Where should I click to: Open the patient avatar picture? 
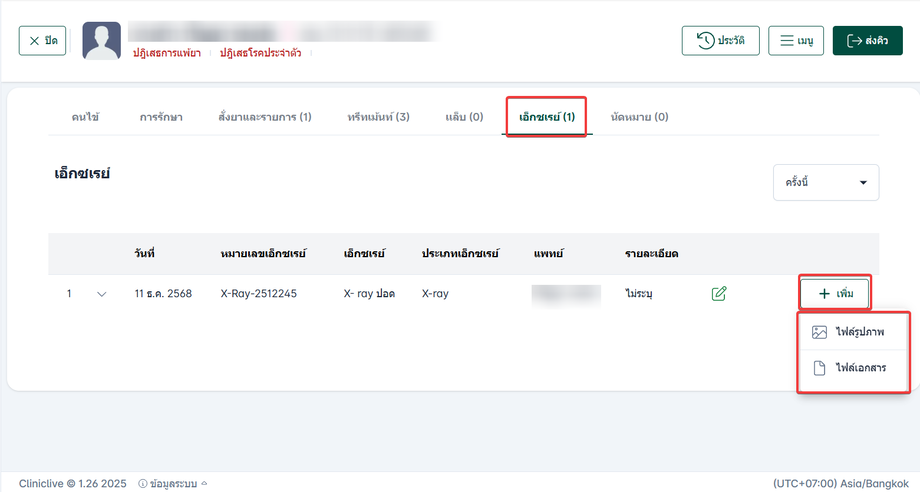102,40
